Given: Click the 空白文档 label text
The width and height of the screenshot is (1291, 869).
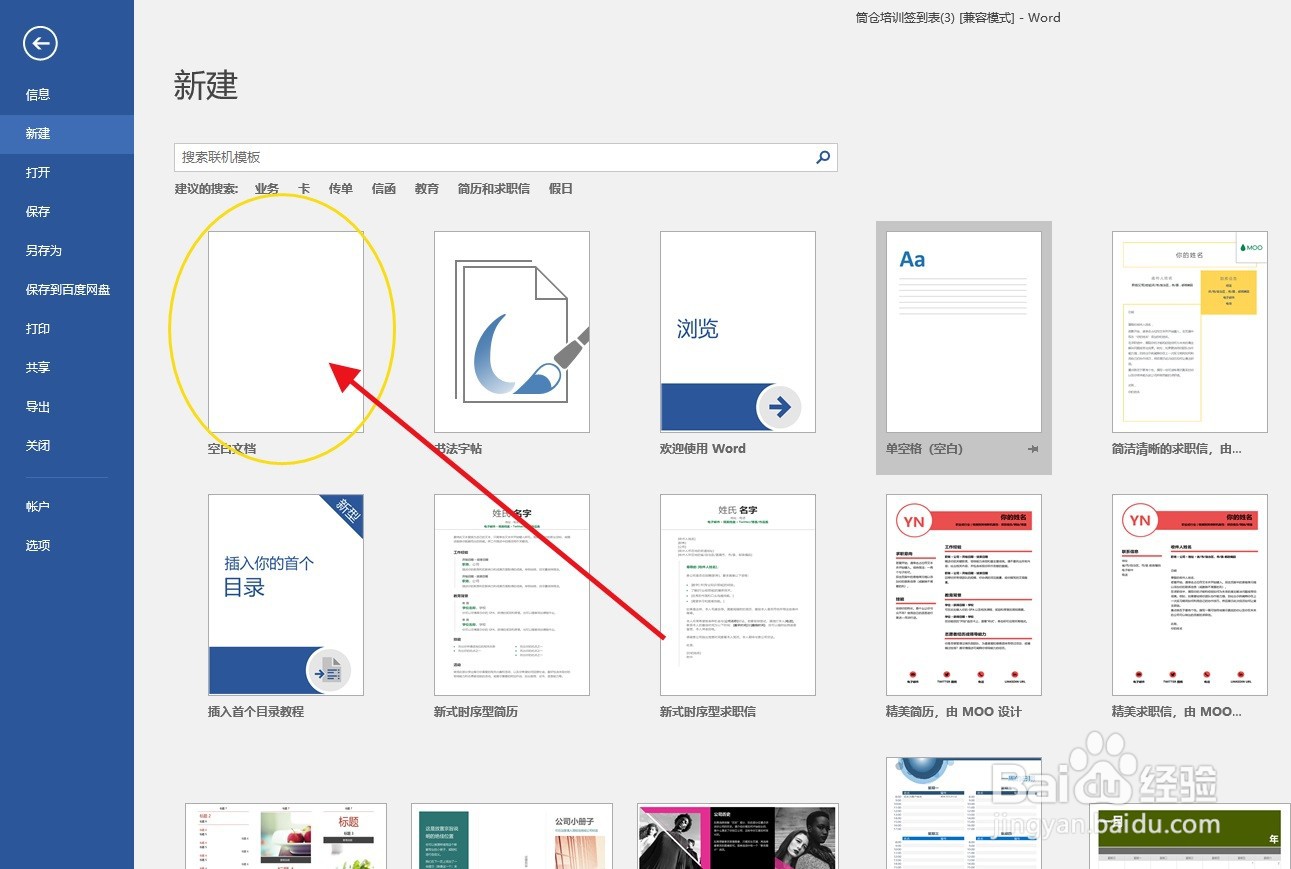Looking at the screenshot, I should tap(232, 449).
